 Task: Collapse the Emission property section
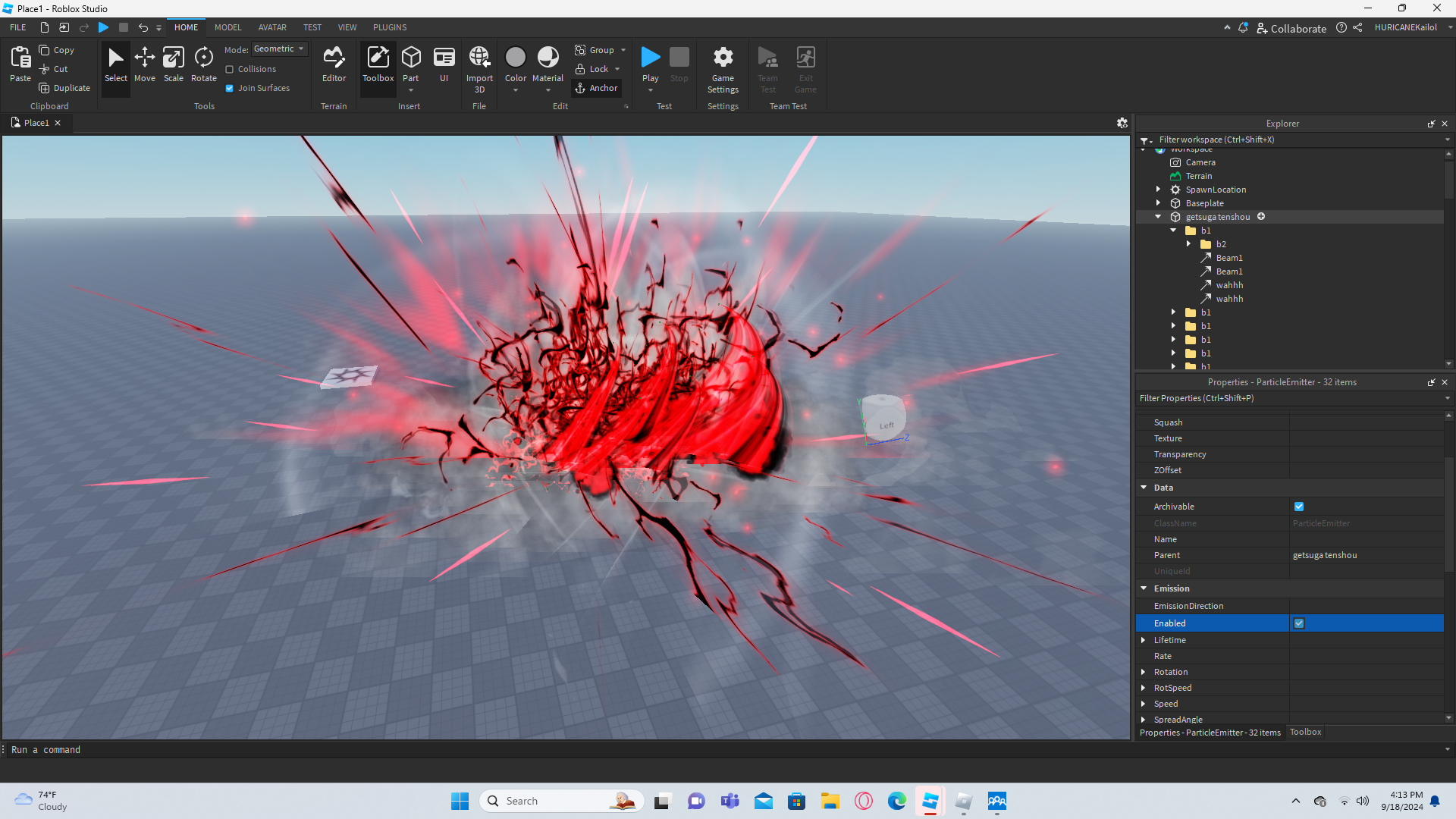tap(1144, 588)
